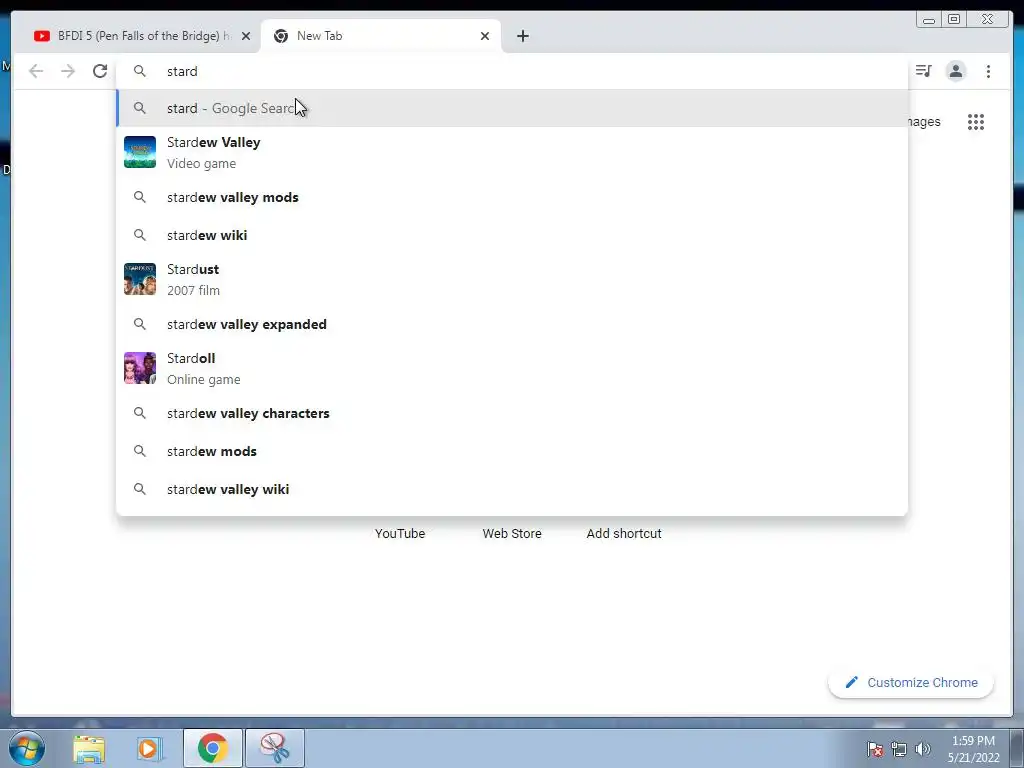Open the Google apps grid
The height and width of the screenshot is (768, 1024).
(976, 122)
